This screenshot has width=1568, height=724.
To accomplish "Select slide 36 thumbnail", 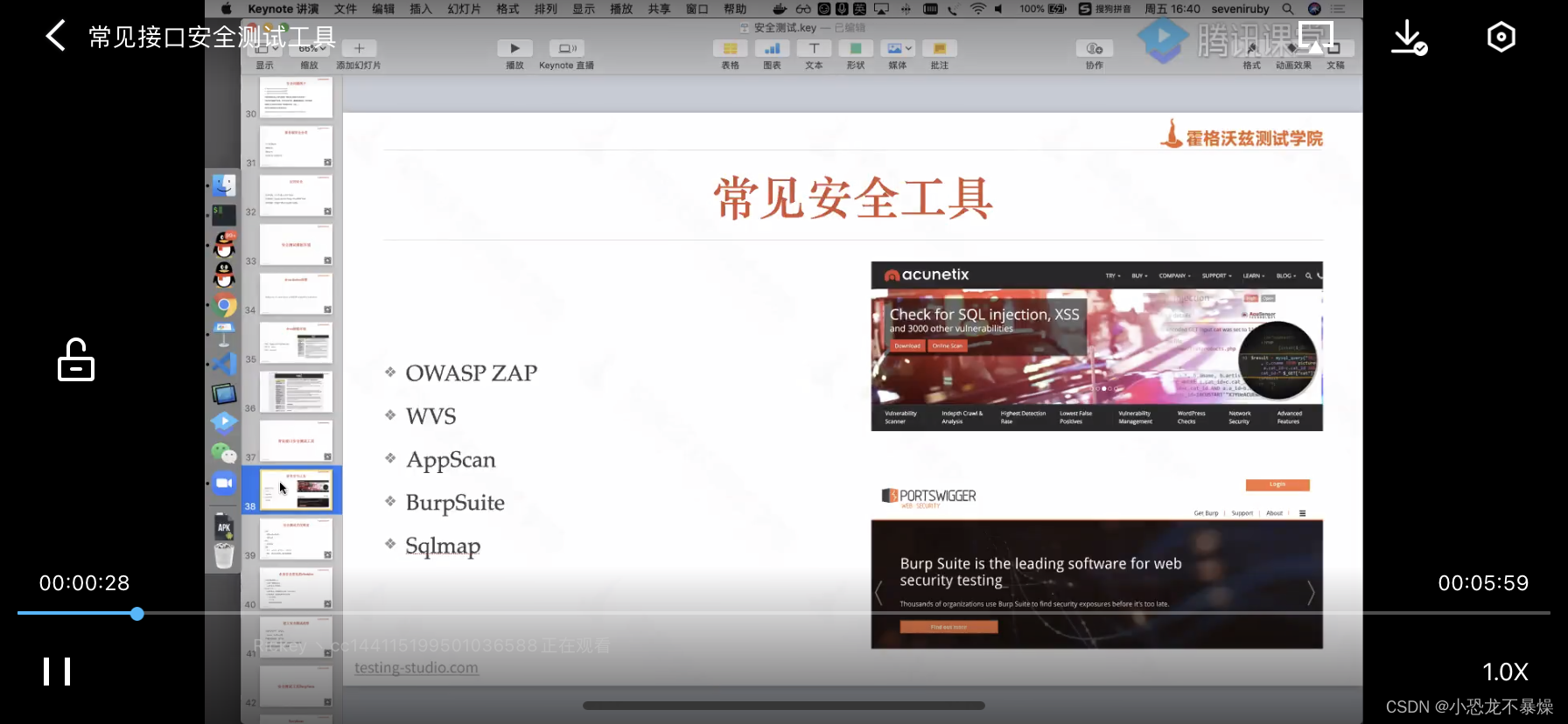I will [x=296, y=391].
